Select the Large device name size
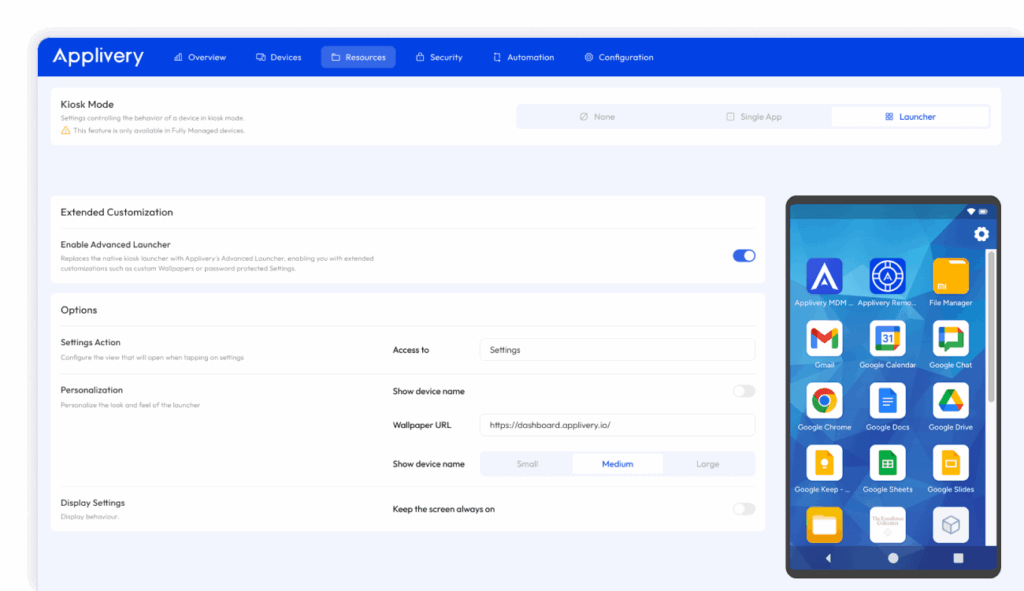 708,463
